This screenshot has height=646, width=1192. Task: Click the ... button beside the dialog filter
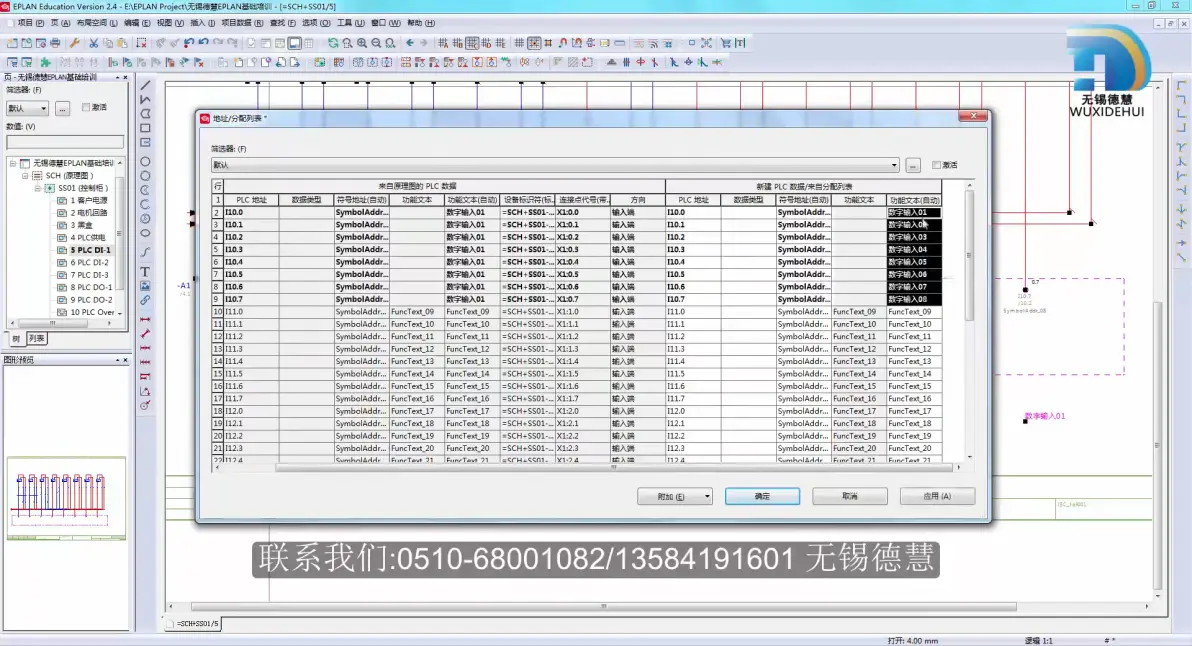(x=913, y=165)
